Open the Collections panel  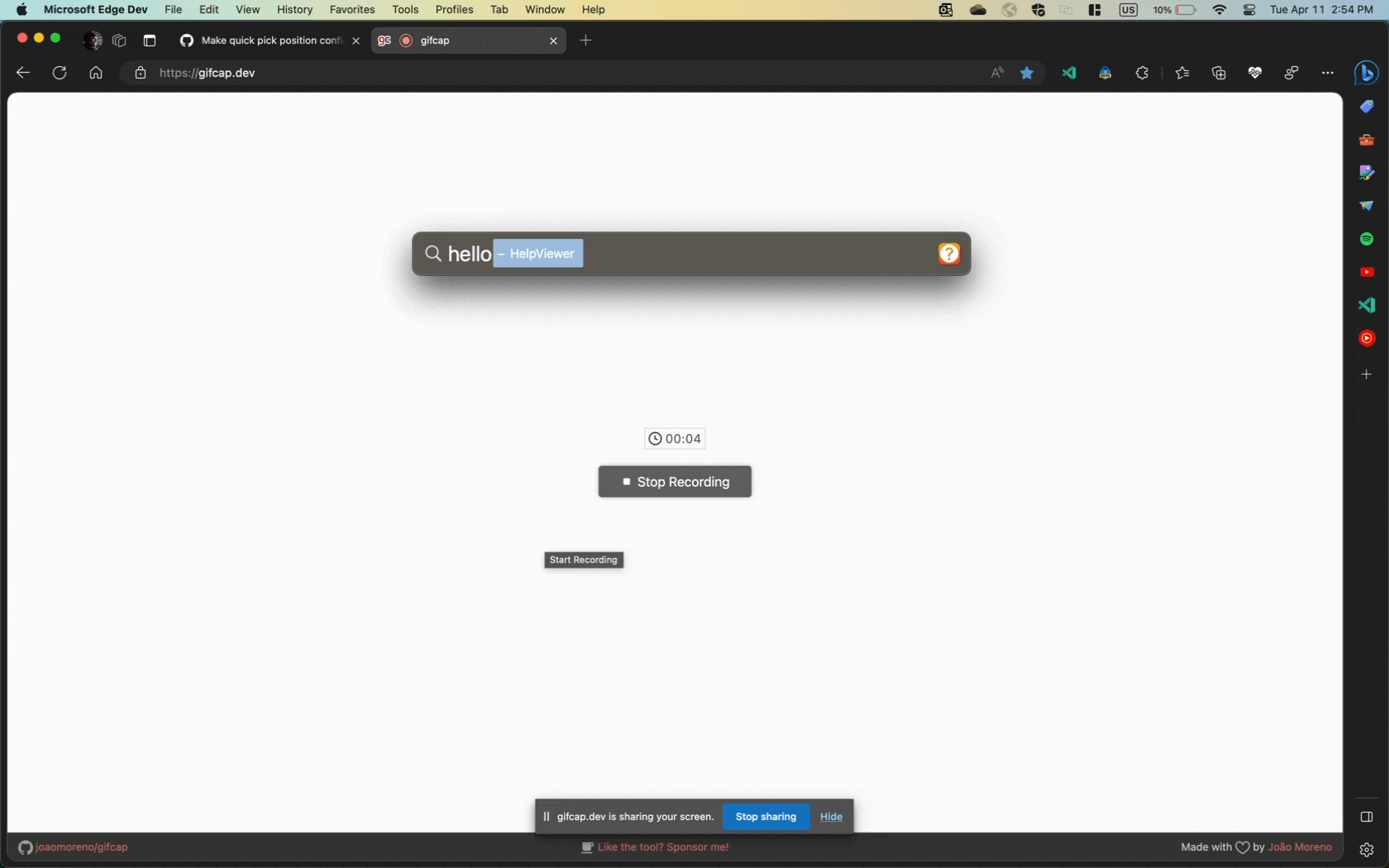[1218, 73]
